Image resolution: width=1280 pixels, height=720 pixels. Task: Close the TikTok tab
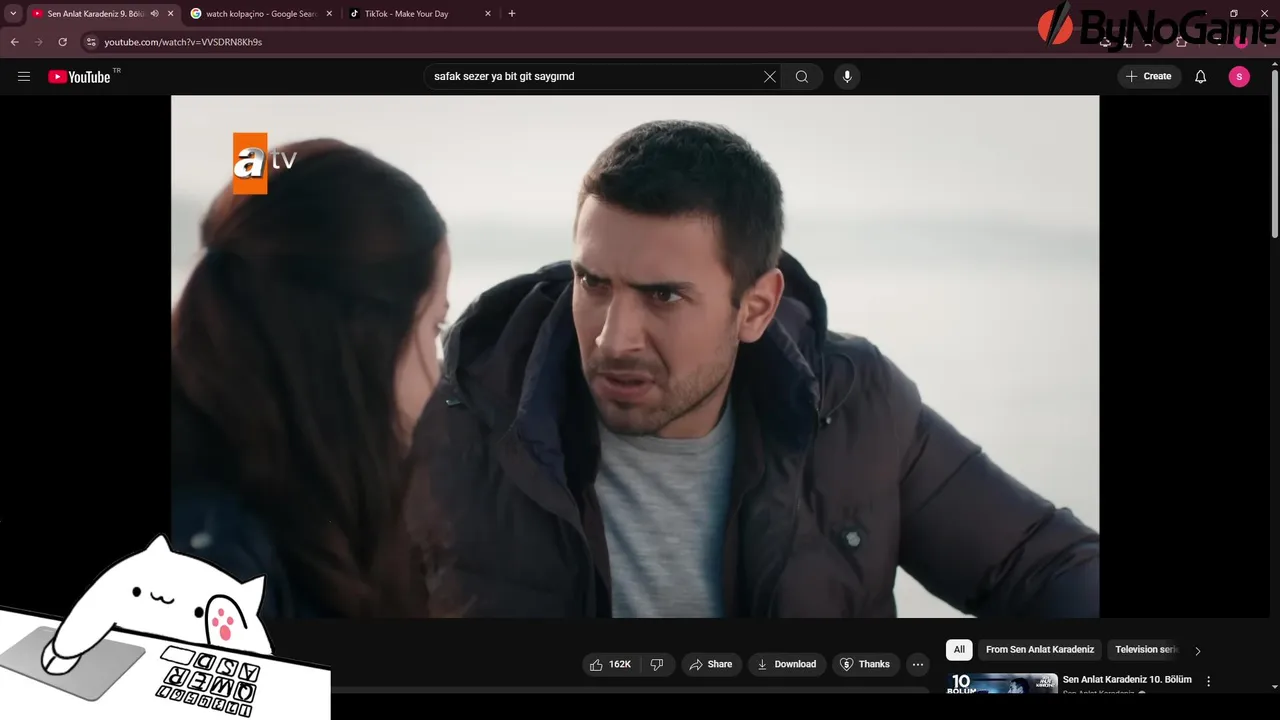[488, 14]
